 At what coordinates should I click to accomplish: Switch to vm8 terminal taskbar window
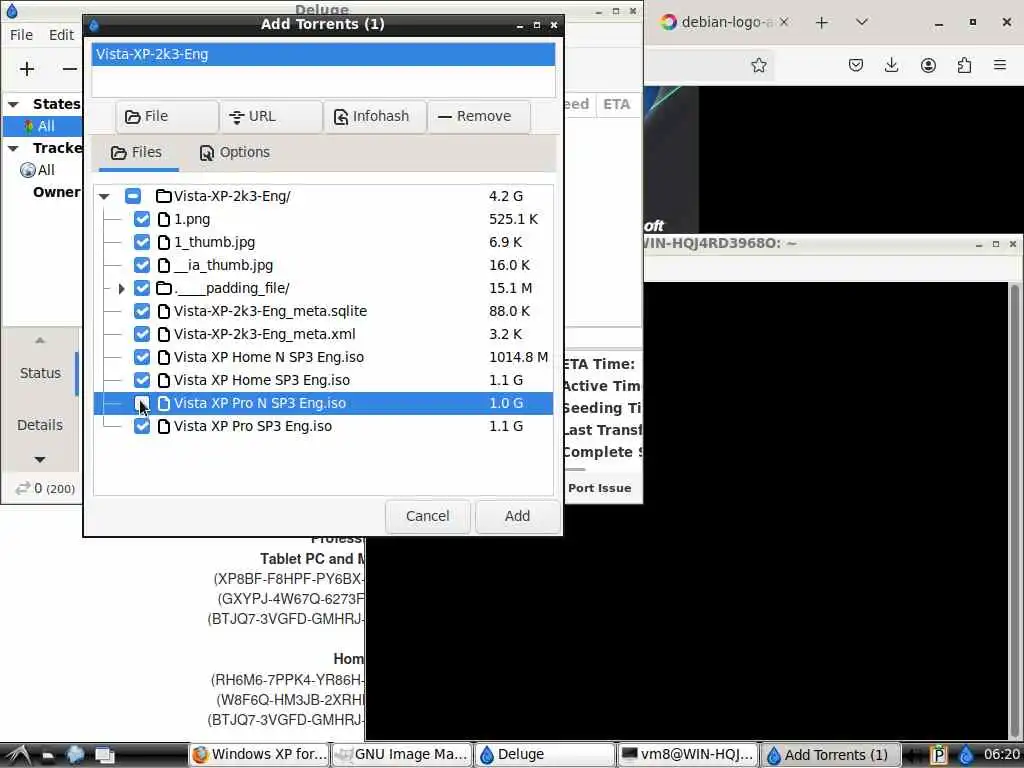tap(688, 755)
